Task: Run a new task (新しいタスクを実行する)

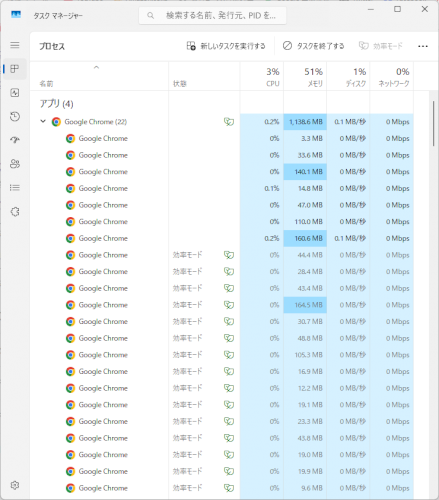Action: point(226,46)
